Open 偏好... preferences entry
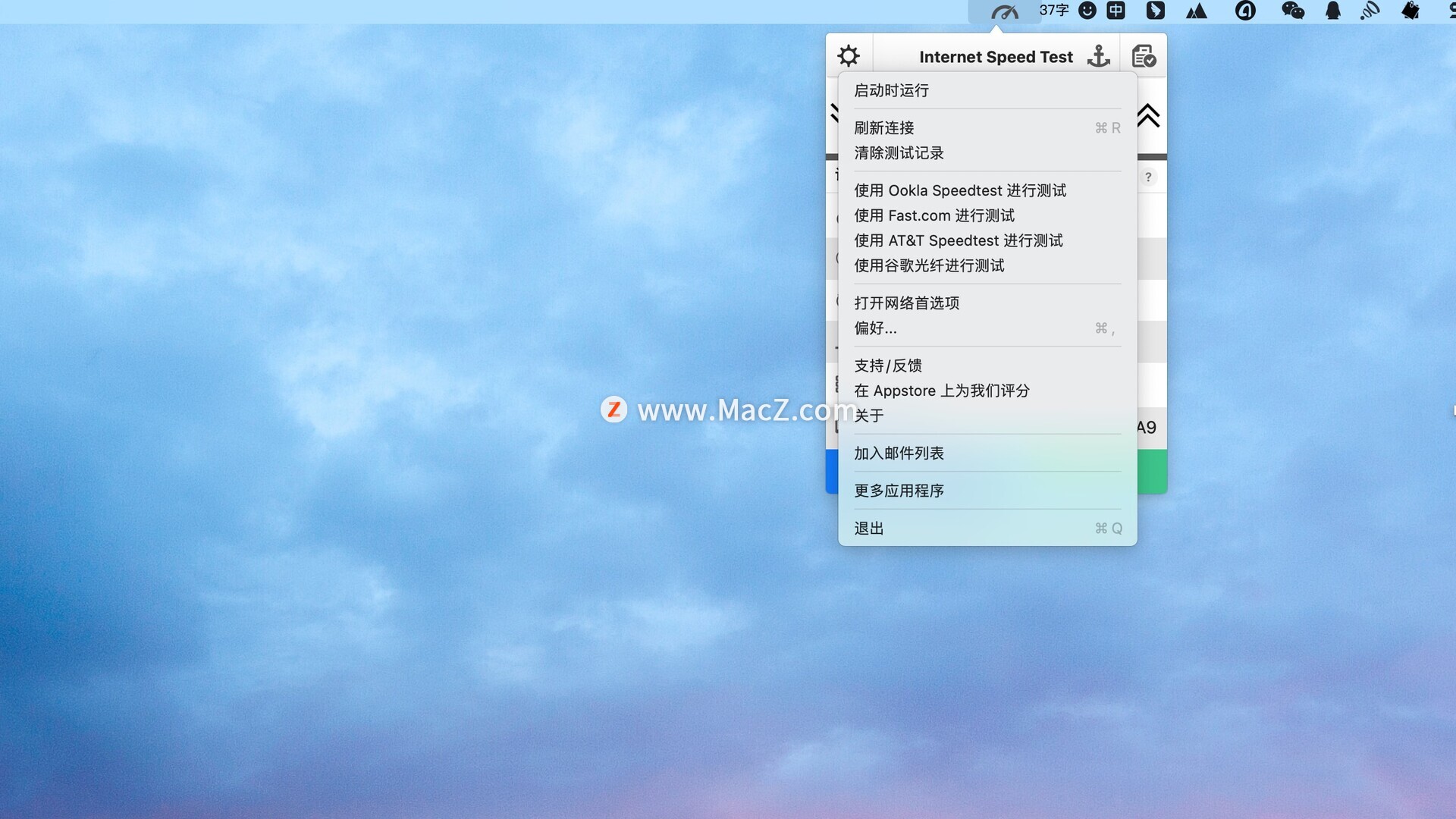This screenshot has height=819, width=1456. click(x=987, y=328)
